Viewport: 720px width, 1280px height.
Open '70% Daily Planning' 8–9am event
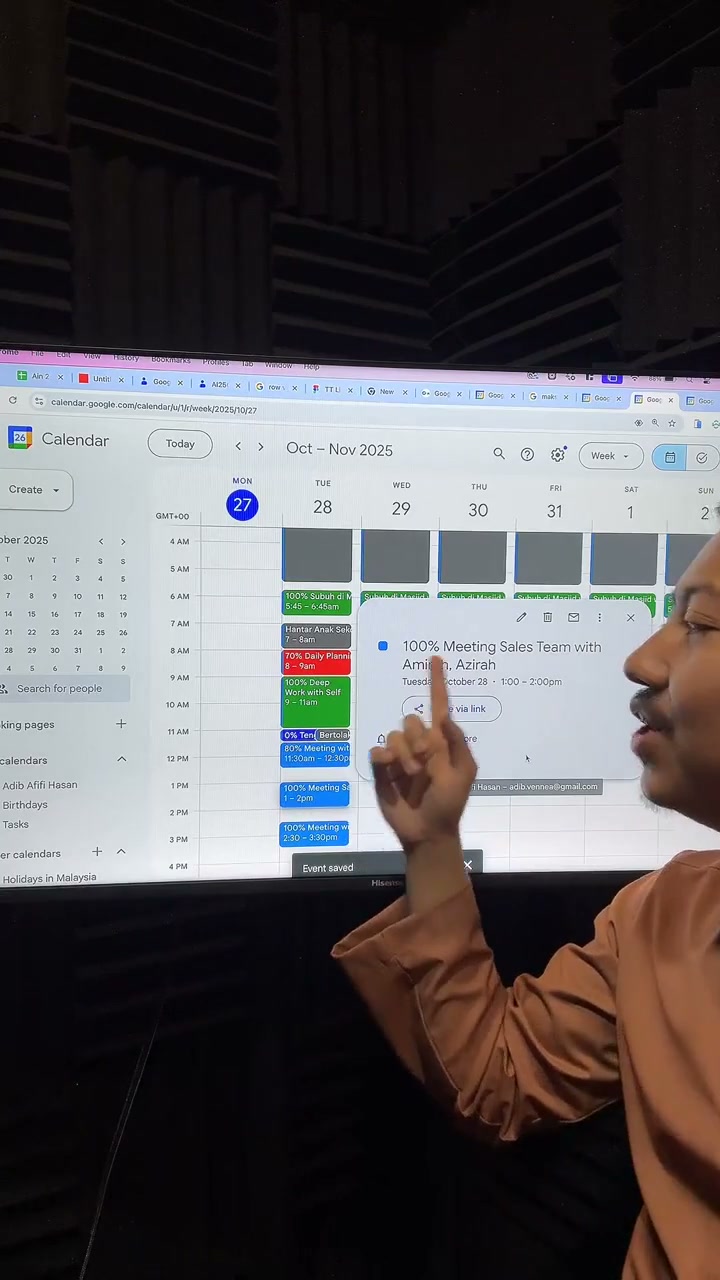pos(316,662)
